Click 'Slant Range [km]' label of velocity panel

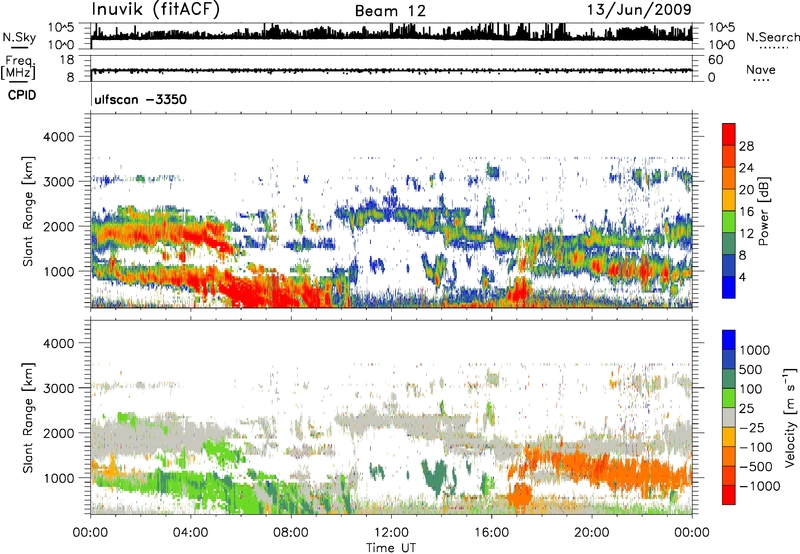click(x=28, y=417)
